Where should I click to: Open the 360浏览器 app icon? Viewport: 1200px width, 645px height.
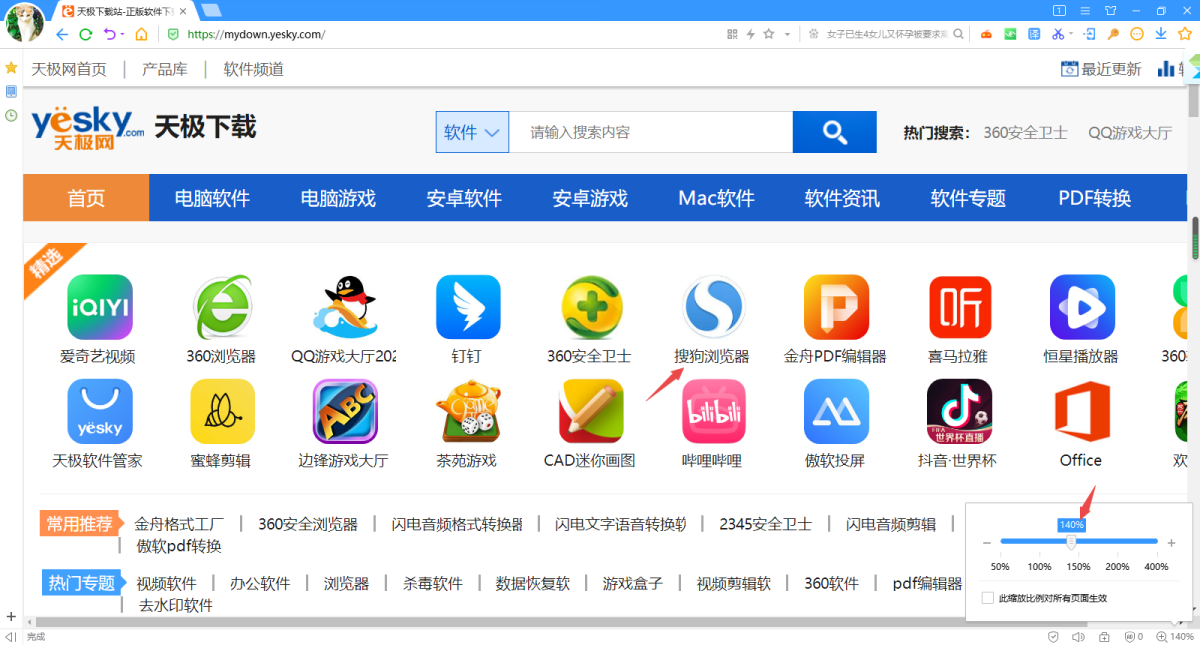point(222,307)
